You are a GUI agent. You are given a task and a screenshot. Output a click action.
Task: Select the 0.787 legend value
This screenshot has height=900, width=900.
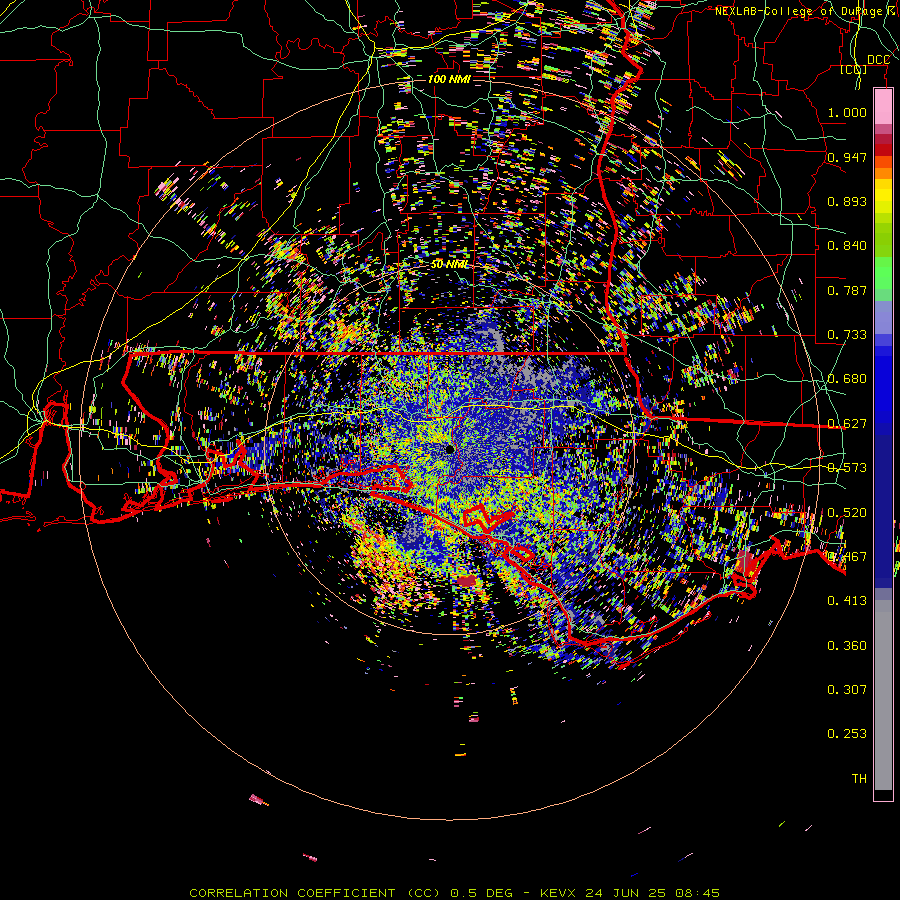[x=847, y=290]
